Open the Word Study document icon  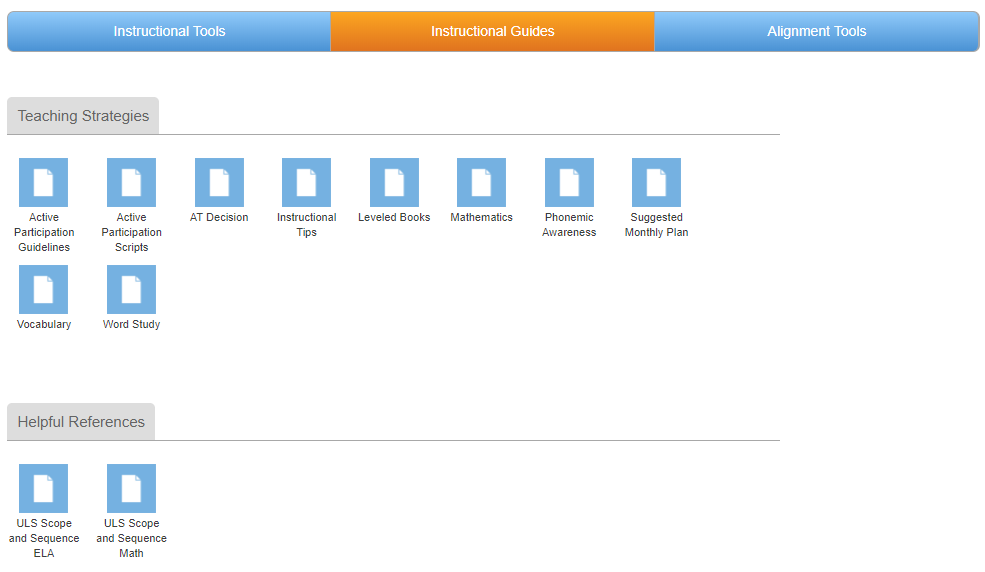coord(131,289)
